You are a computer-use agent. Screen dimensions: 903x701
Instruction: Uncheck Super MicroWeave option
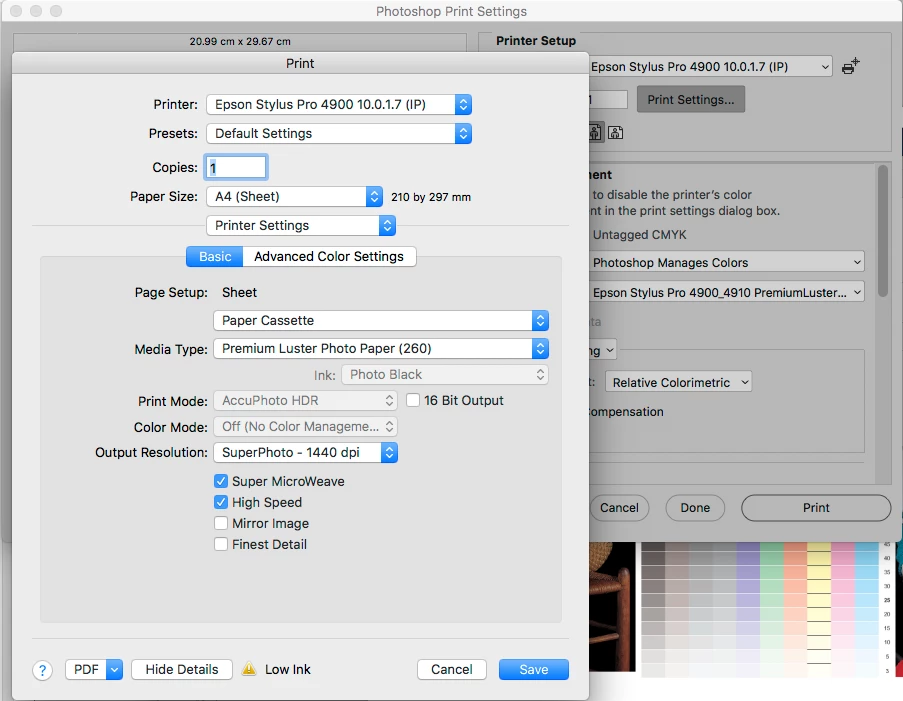[221, 481]
